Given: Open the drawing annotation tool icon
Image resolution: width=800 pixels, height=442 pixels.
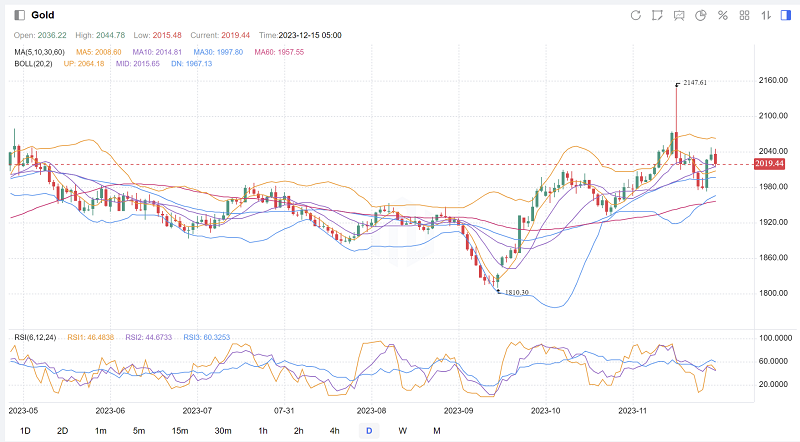Looking at the screenshot, I should (x=658, y=15).
